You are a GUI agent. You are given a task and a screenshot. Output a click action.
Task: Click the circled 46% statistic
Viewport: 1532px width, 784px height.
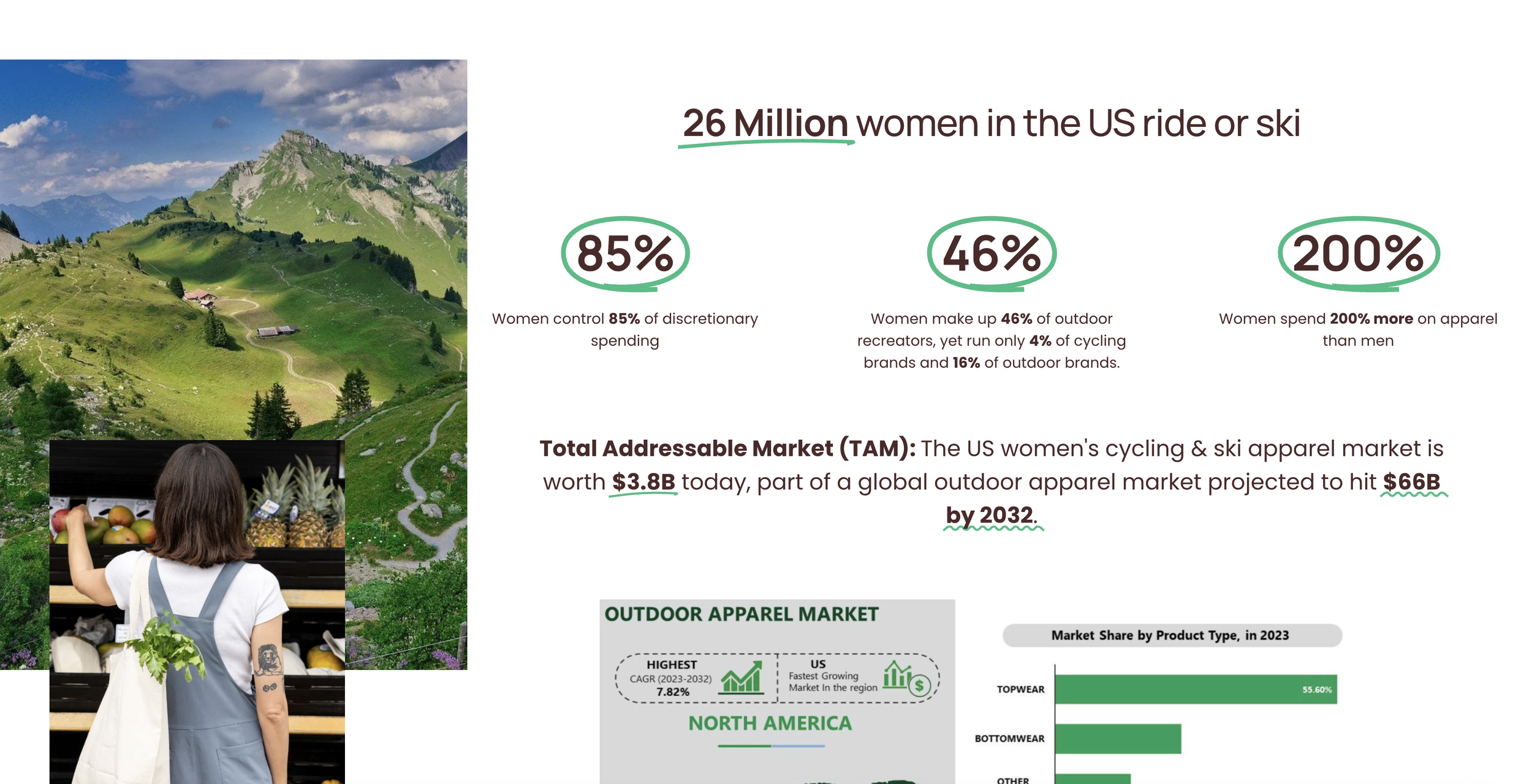click(x=991, y=254)
